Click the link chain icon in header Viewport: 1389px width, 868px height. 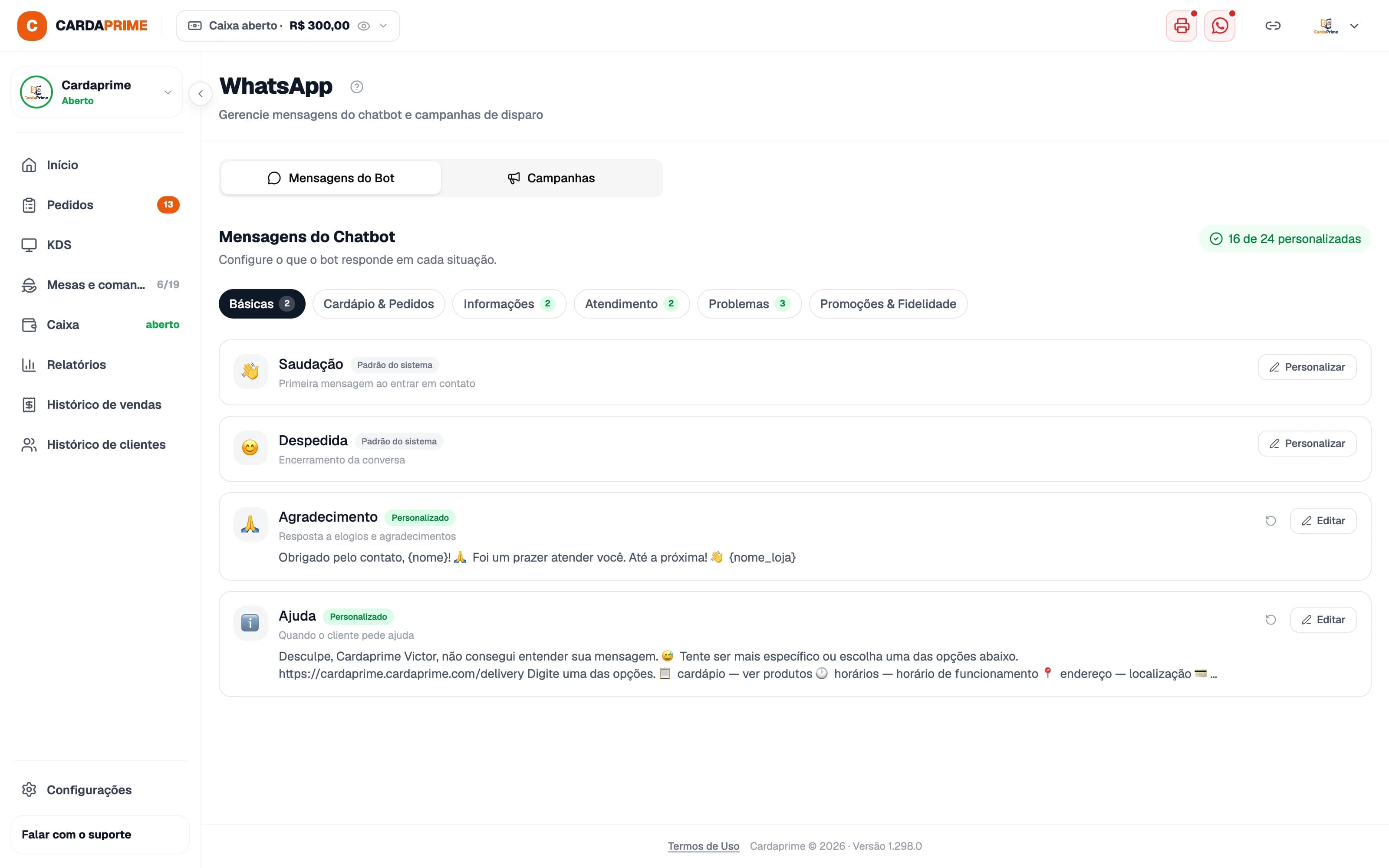click(1273, 26)
